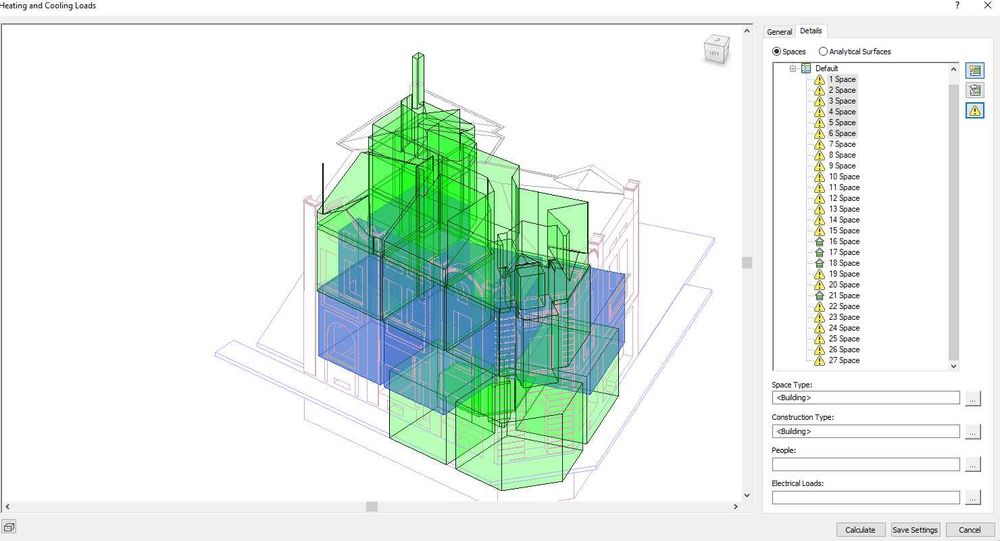
Task: Click the warning icon next to 1 Space
Action: pos(820,80)
